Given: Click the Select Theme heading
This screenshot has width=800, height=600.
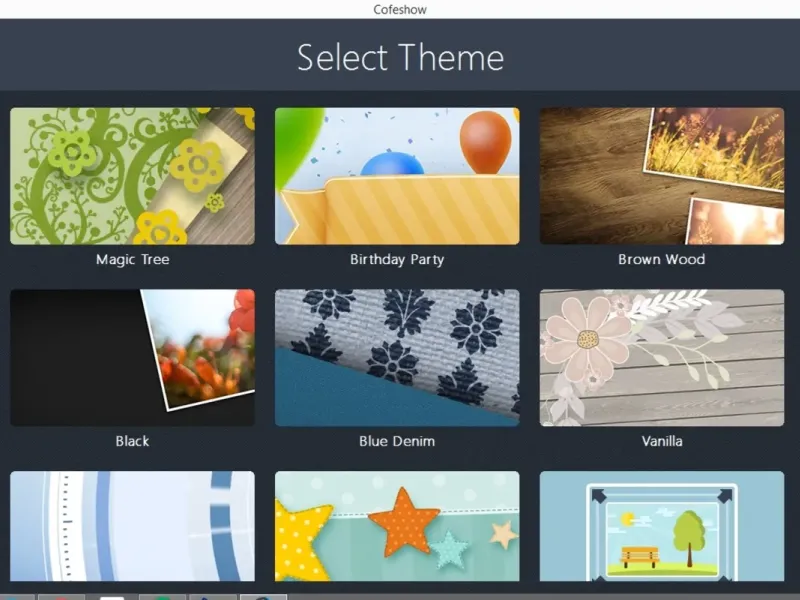Looking at the screenshot, I should [401, 57].
